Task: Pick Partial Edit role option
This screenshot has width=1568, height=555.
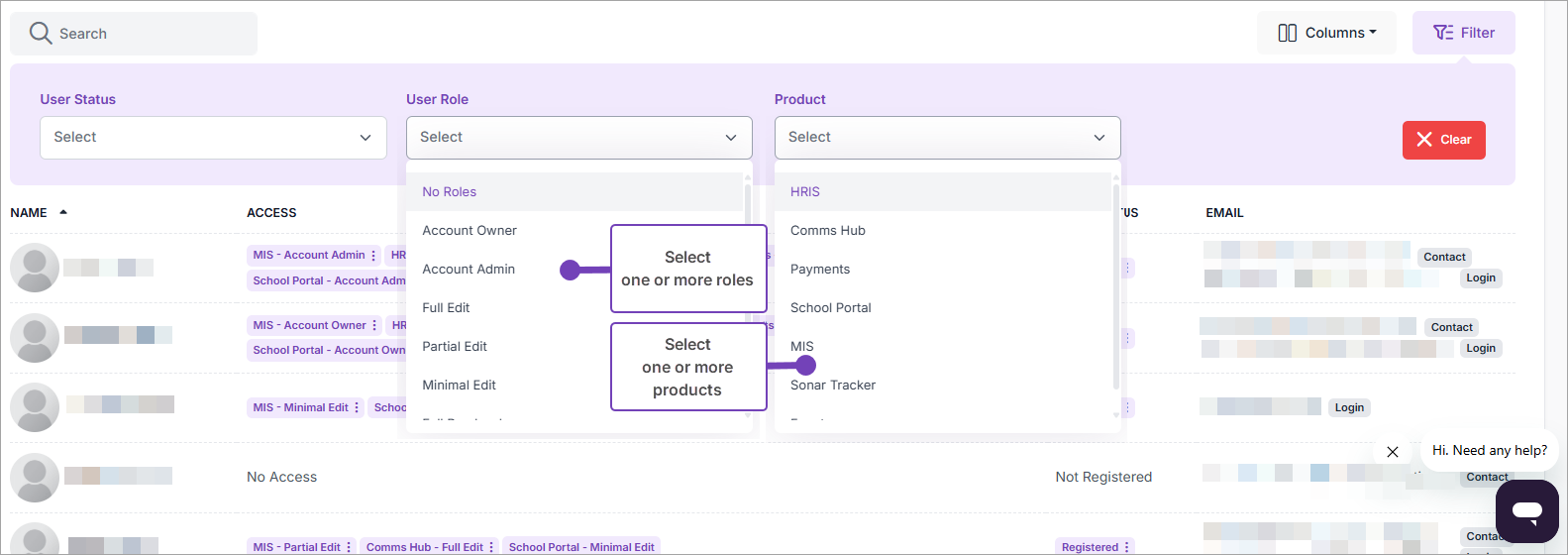Action: click(x=455, y=347)
